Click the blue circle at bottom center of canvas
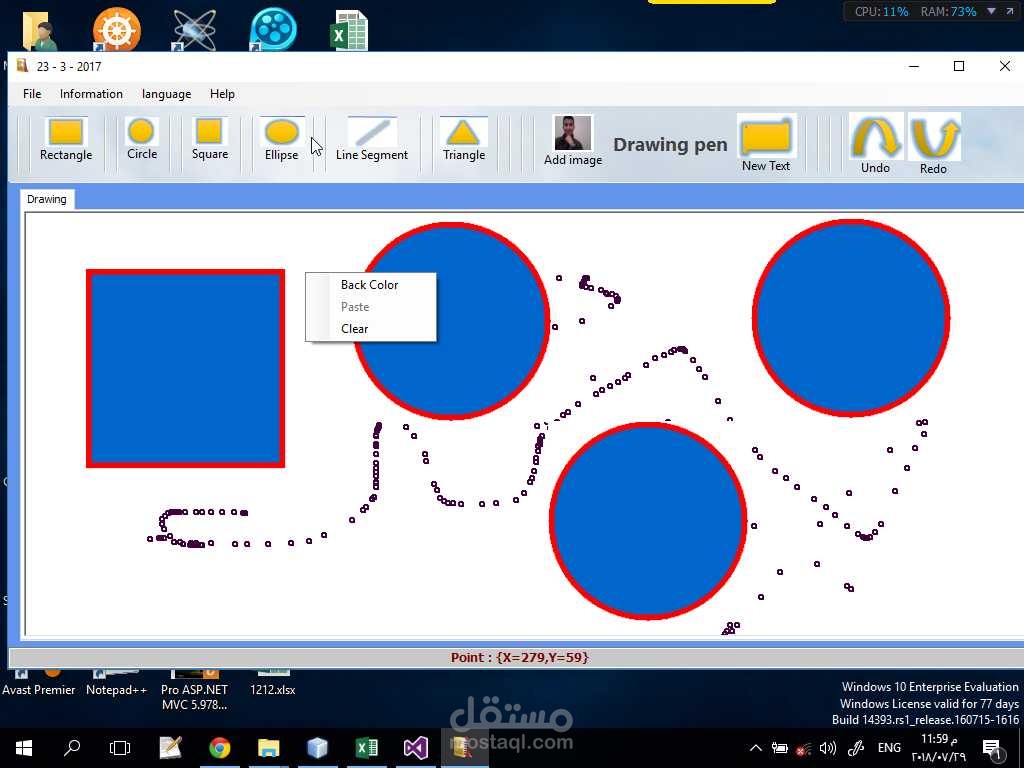The width and height of the screenshot is (1024, 768). (x=648, y=520)
